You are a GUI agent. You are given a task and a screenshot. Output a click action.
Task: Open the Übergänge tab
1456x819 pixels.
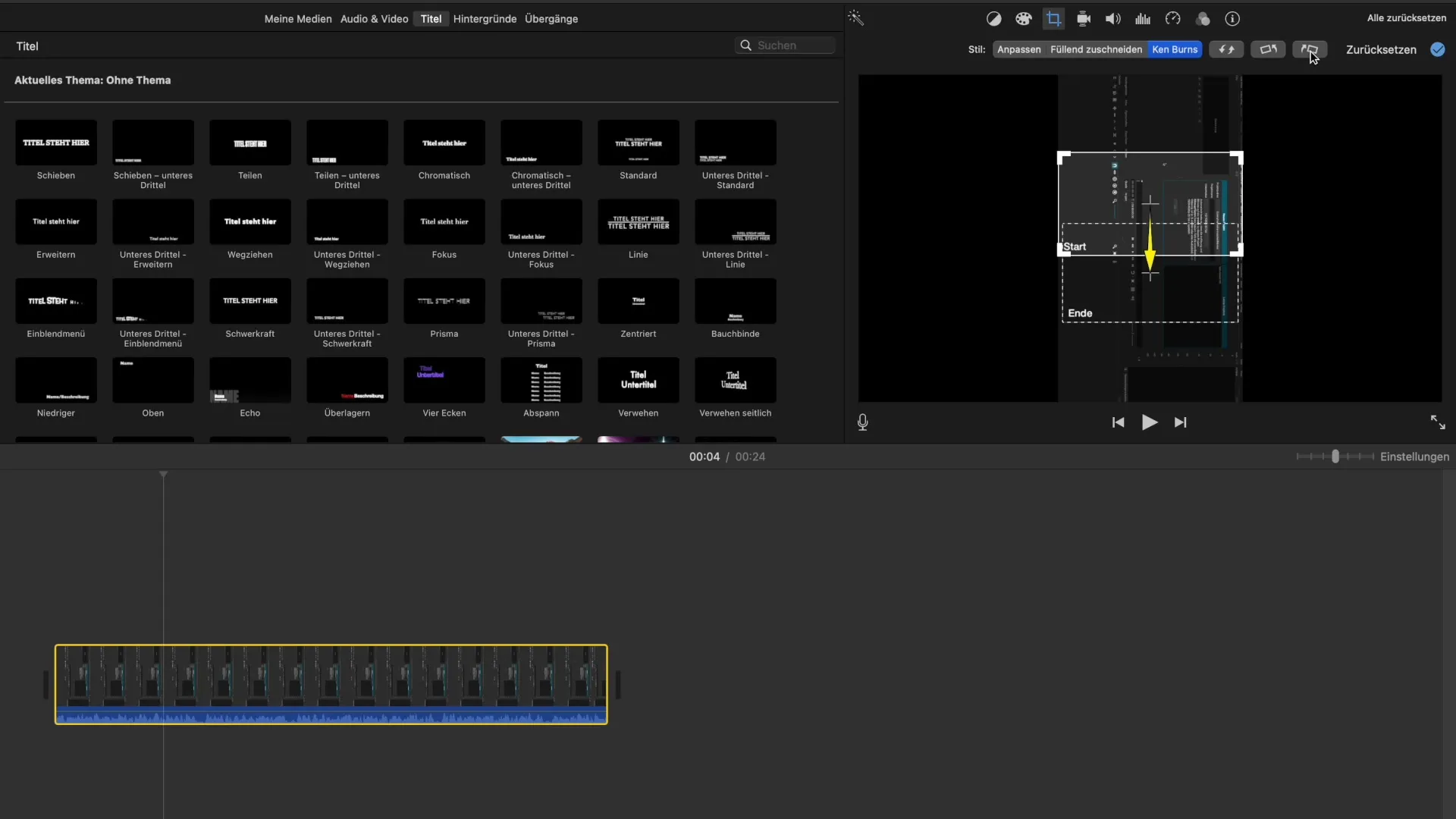coord(551,19)
